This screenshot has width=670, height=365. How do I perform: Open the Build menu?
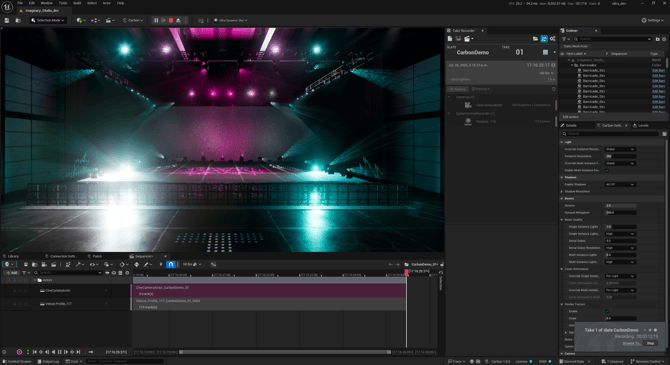77,3
